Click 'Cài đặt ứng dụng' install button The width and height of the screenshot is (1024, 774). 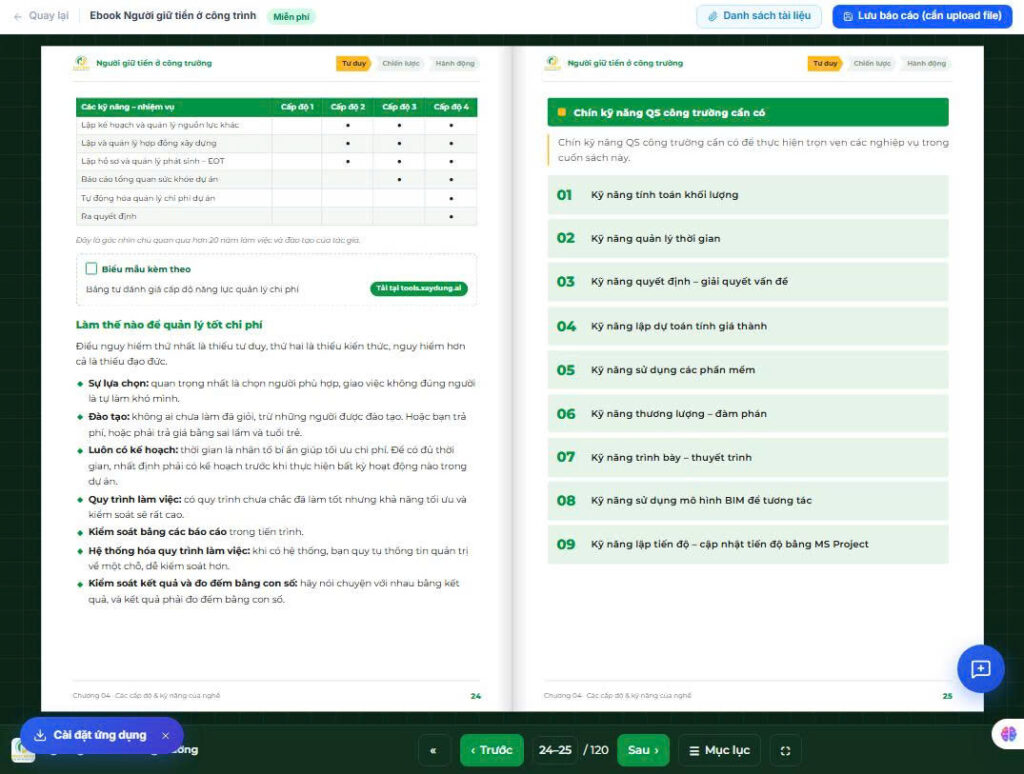(x=91, y=735)
